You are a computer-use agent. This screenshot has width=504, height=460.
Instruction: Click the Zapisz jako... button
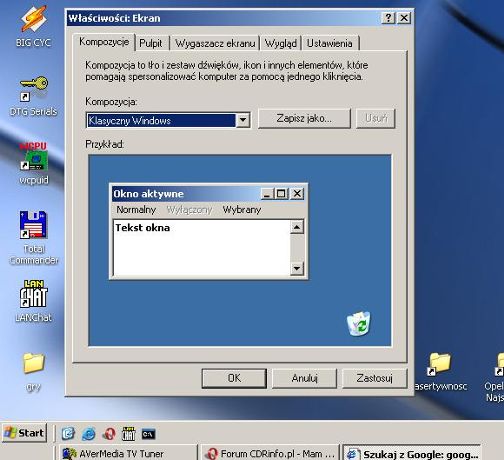(x=304, y=118)
